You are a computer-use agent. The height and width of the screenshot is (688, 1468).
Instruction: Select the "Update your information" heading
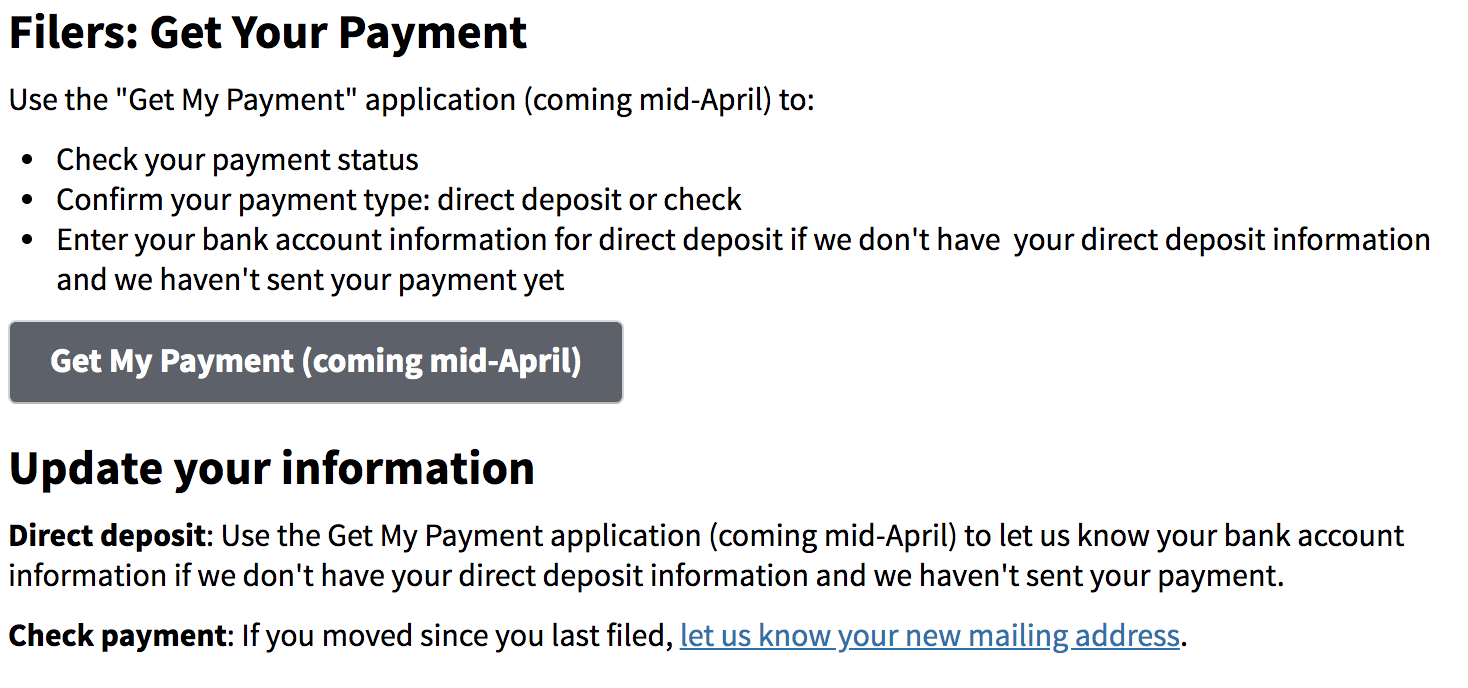coord(272,468)
